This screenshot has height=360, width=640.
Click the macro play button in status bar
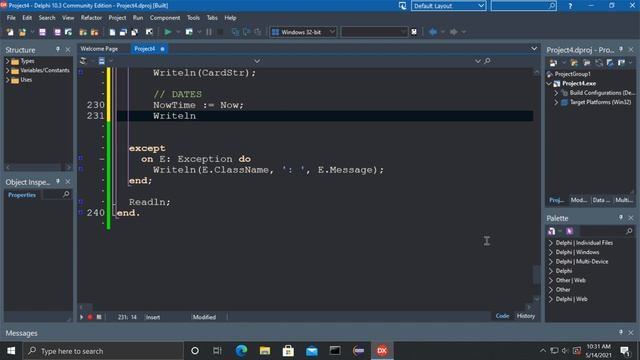coord(81,317)
